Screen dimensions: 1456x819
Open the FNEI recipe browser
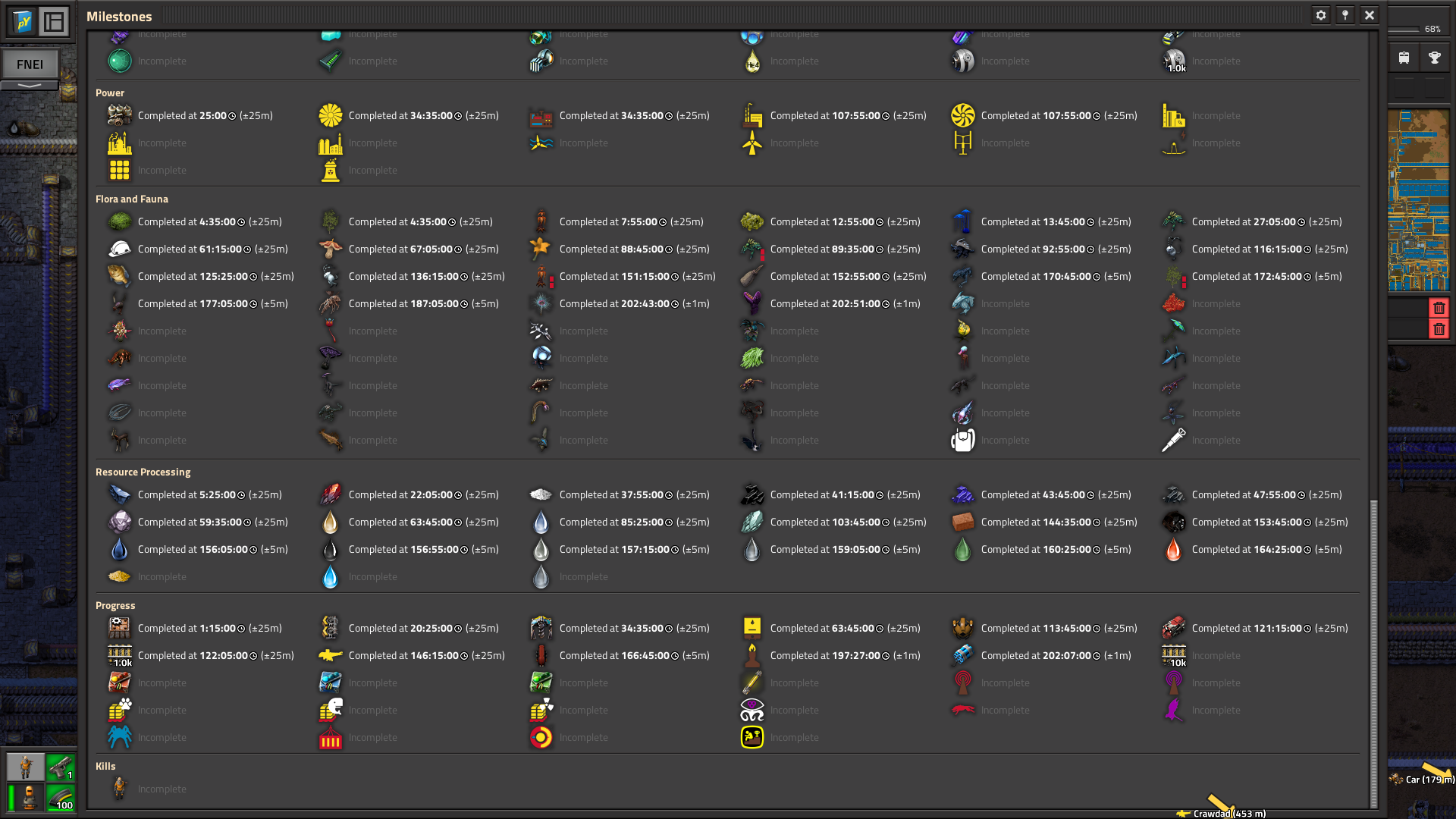pyautogui.click(x=30, y=64)
